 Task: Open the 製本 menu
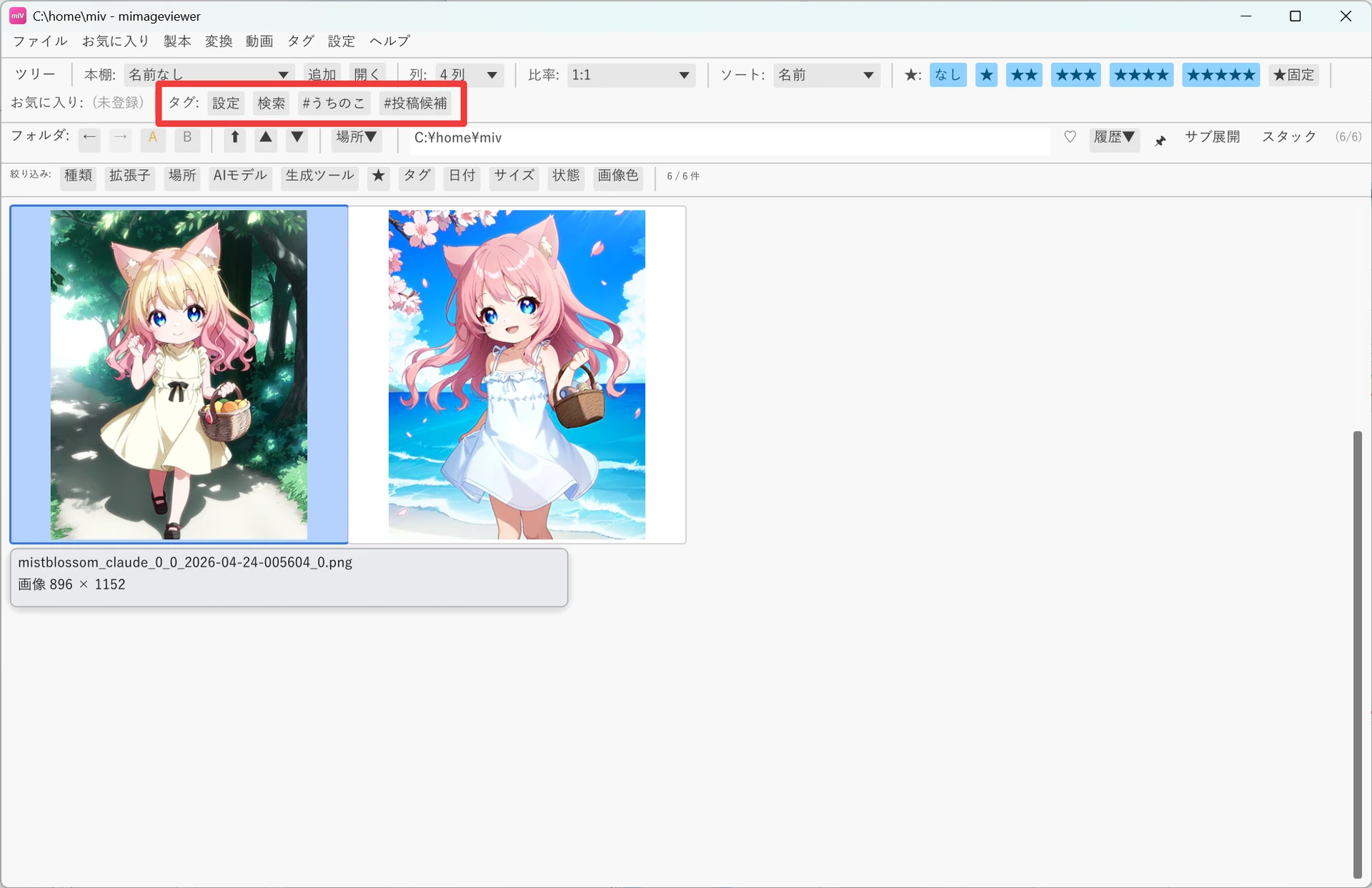coord(177,41)
